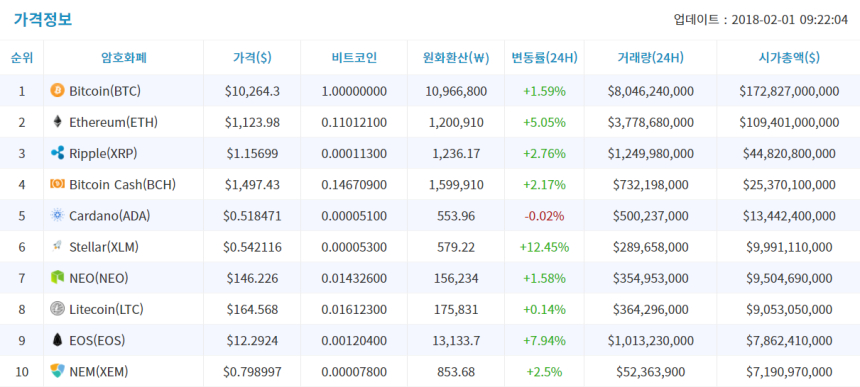Screen dimensions: 860x387
Task: Click the -0.02% Cardano change value
Action: (x=545, y=216)
